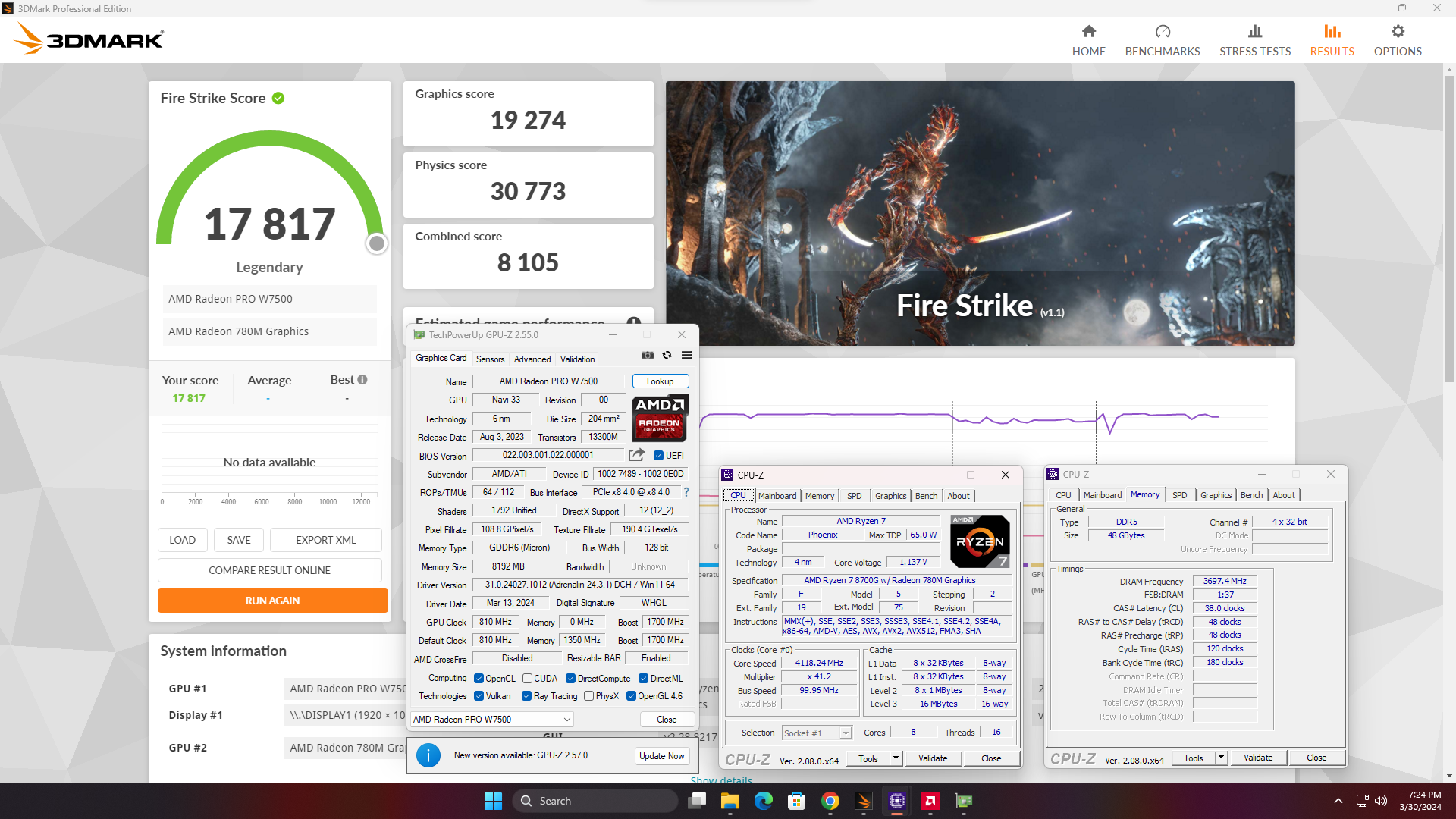Launch Microsoft Edge from taskbar

click(763, 801)
